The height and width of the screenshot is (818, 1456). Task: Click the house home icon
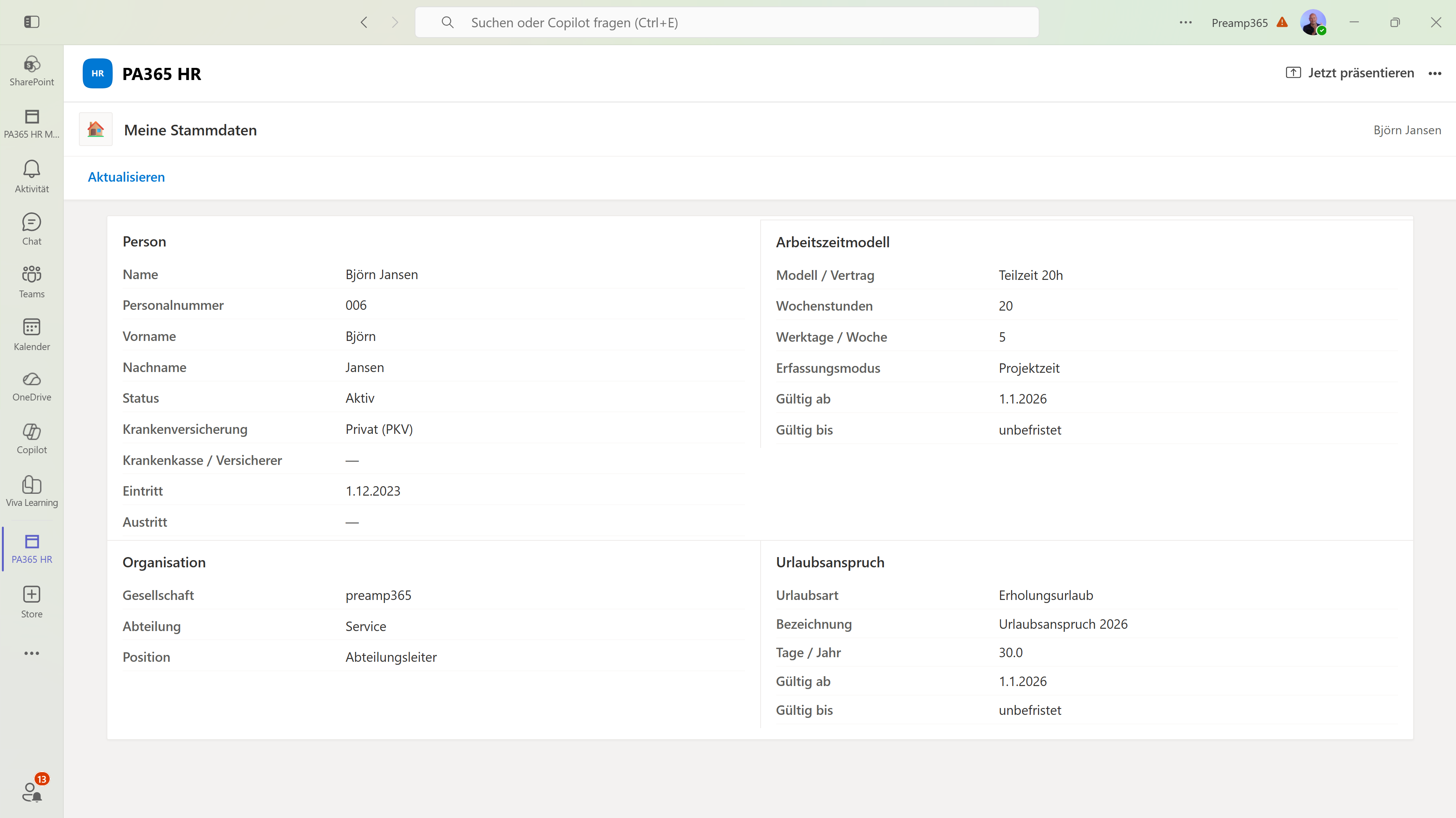96,129
